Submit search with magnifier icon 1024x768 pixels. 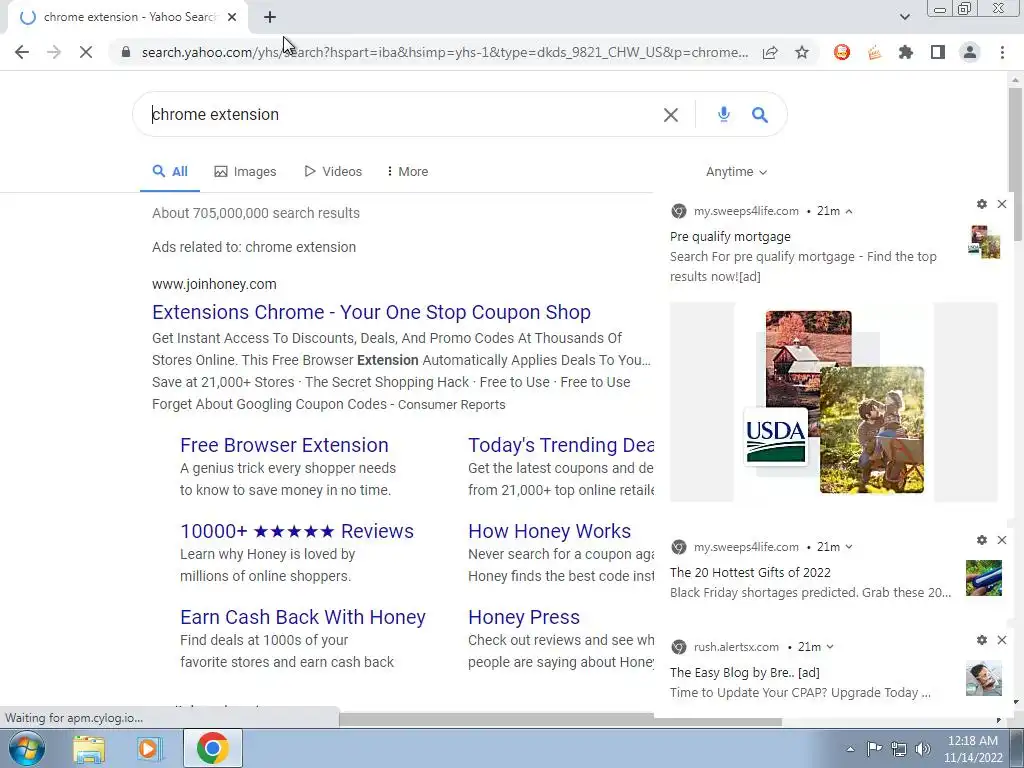tap(760, 115)
